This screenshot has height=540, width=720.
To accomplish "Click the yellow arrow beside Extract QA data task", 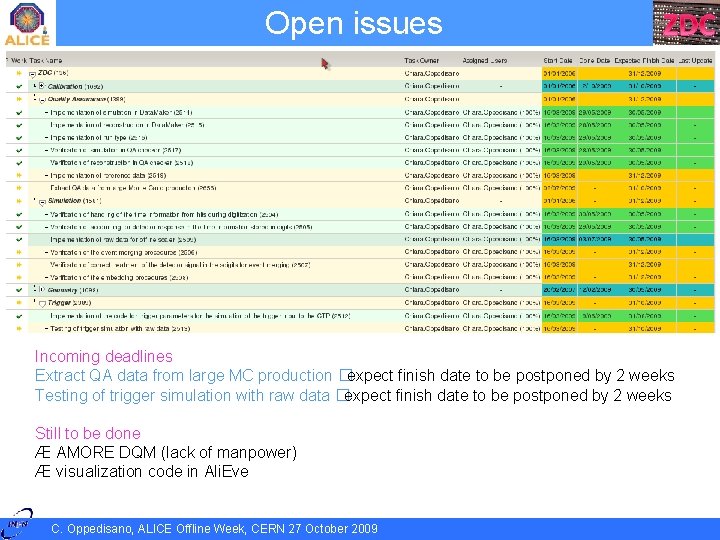I will pos(19,188).
